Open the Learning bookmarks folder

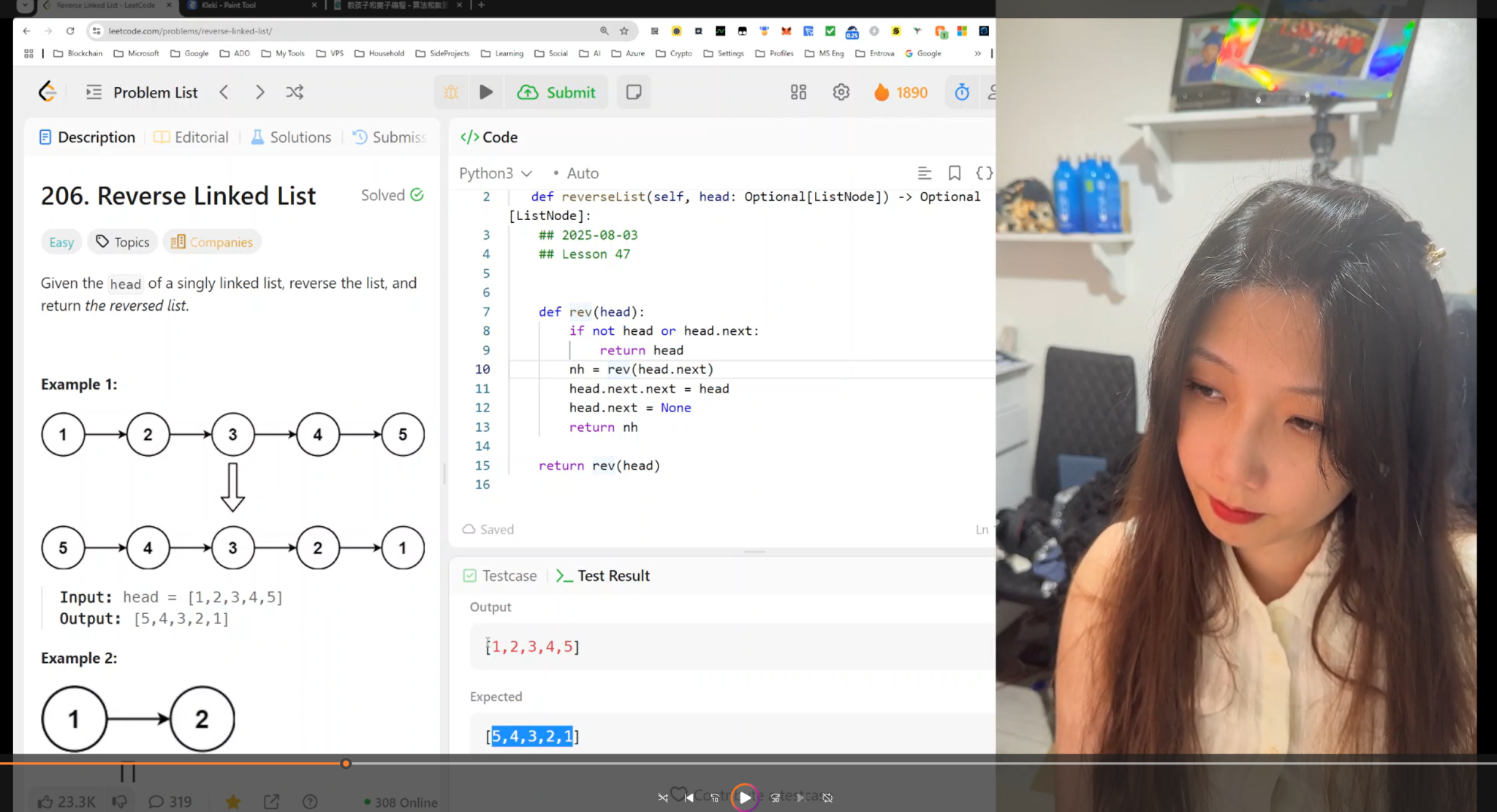502,53
